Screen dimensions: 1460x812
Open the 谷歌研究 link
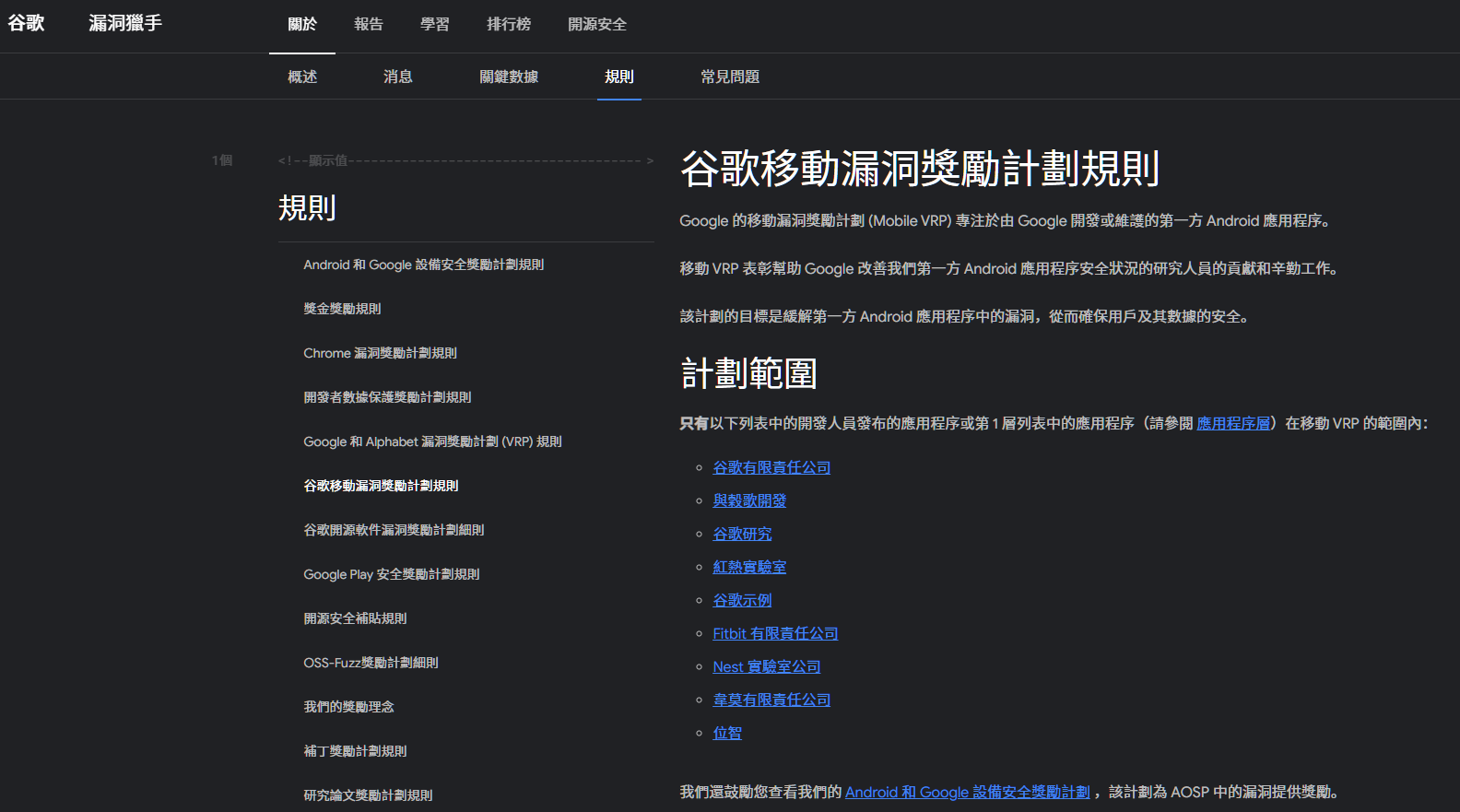742,534
